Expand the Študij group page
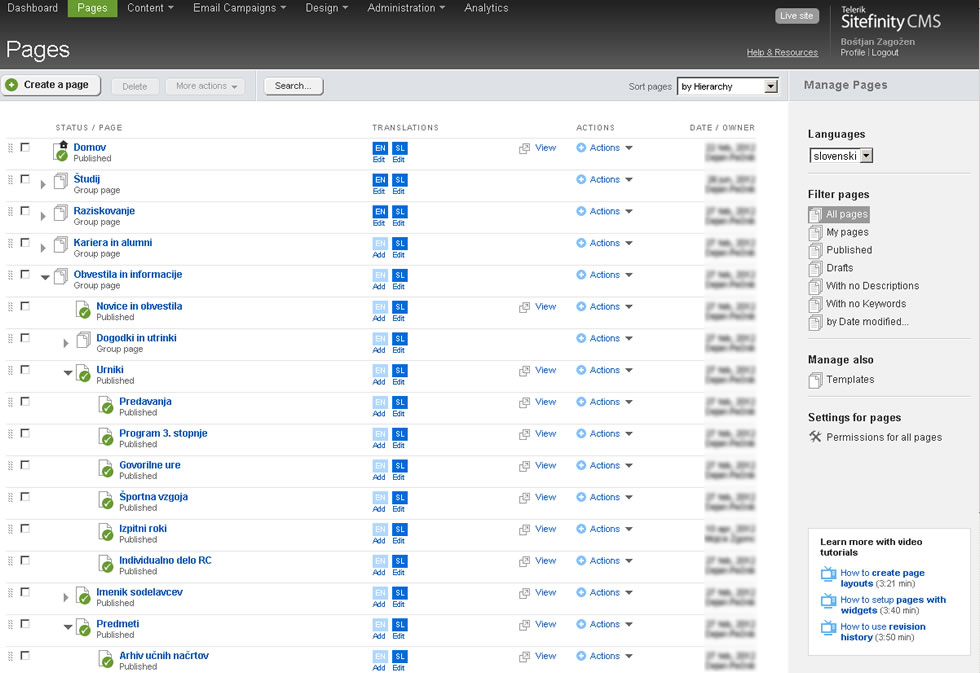The width and height of the screenshot is (980, 673). [43, 184]
